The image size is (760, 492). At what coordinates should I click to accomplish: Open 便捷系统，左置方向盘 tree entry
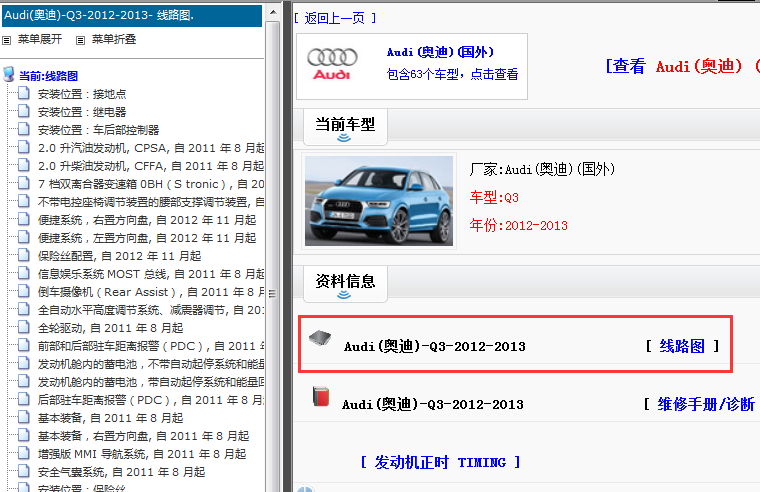pos(147,238)
